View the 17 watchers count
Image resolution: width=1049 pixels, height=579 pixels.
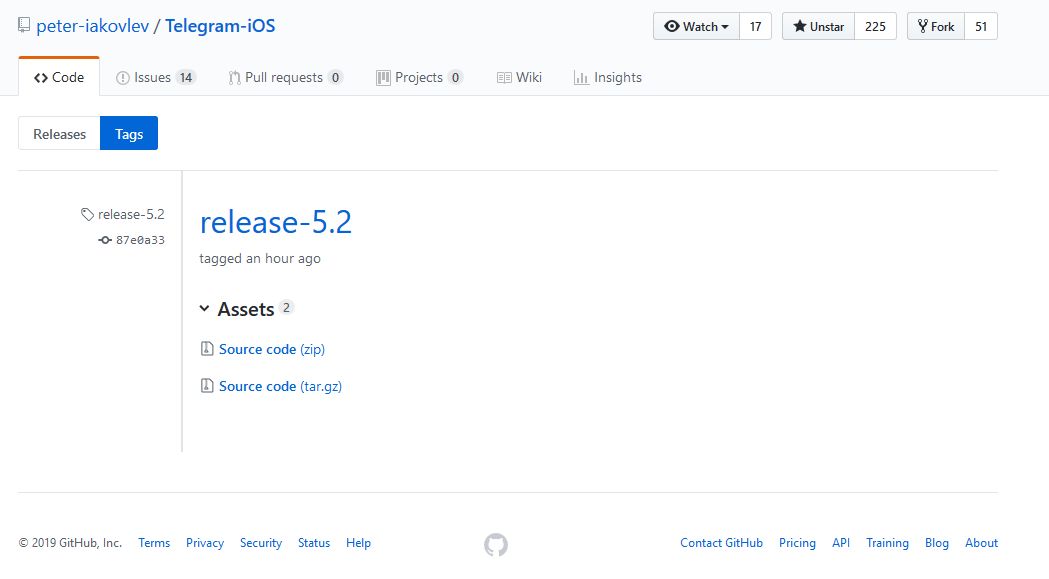[755, 26]
